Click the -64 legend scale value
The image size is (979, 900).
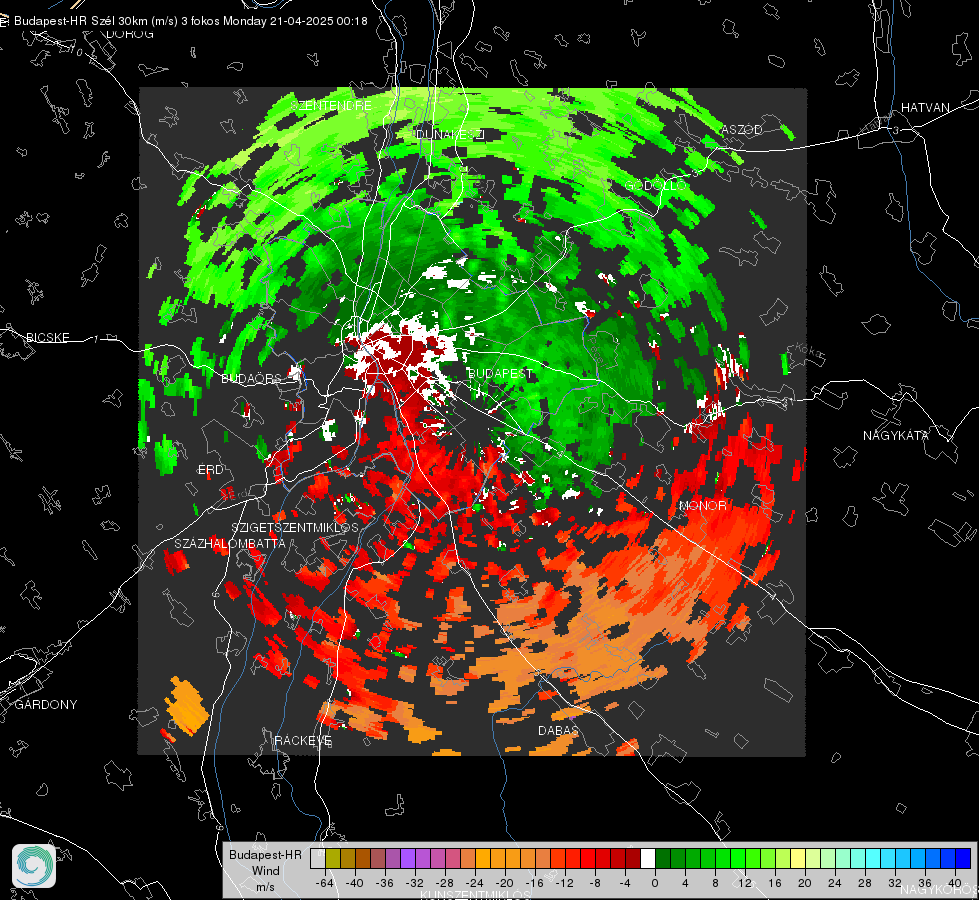click(x=325, y=883)
